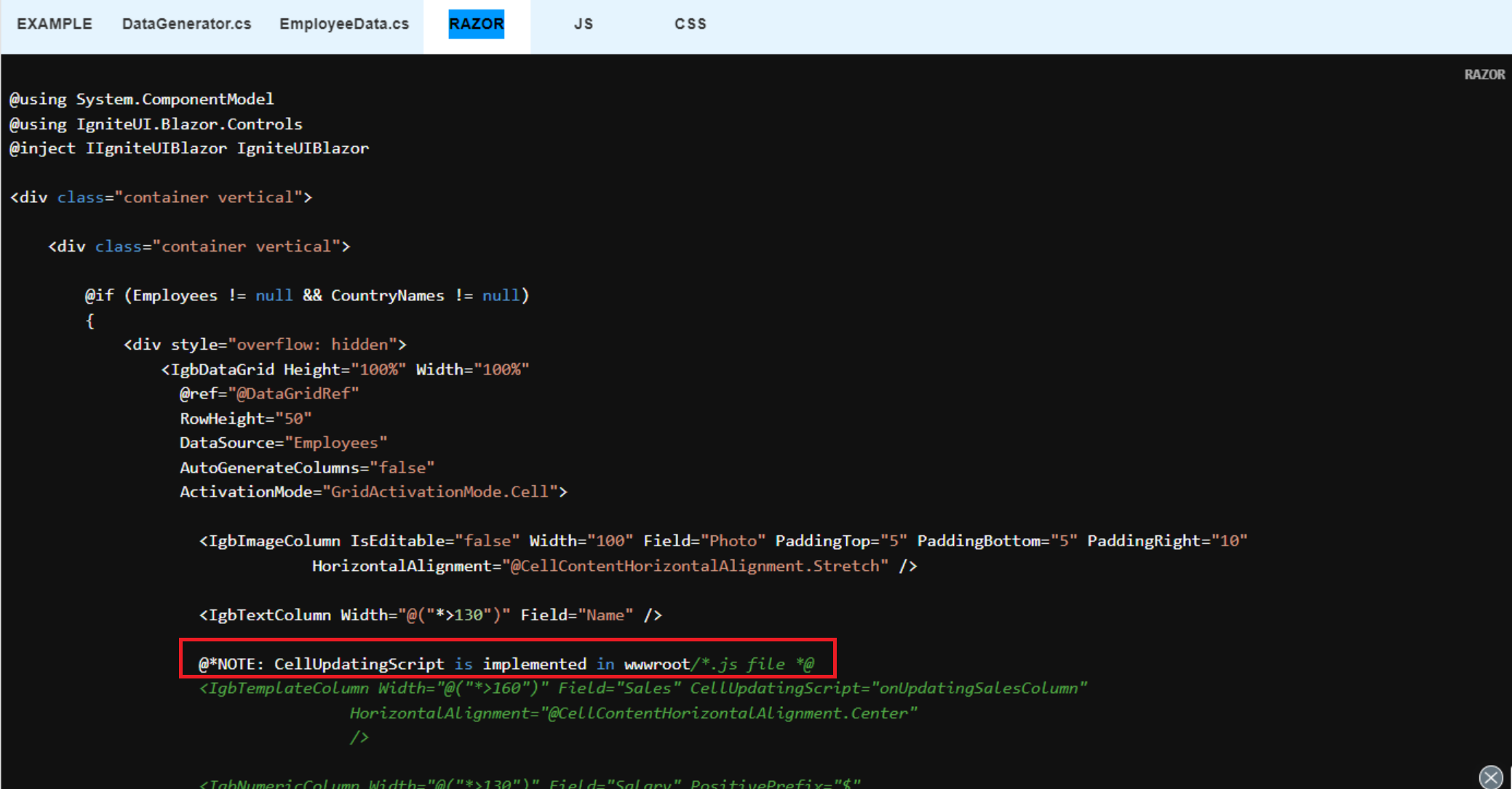The height and width of the screenshot is (789, 1512).
Task: Open the EmployeeData.cs tab
Action: tap(343, 23)
